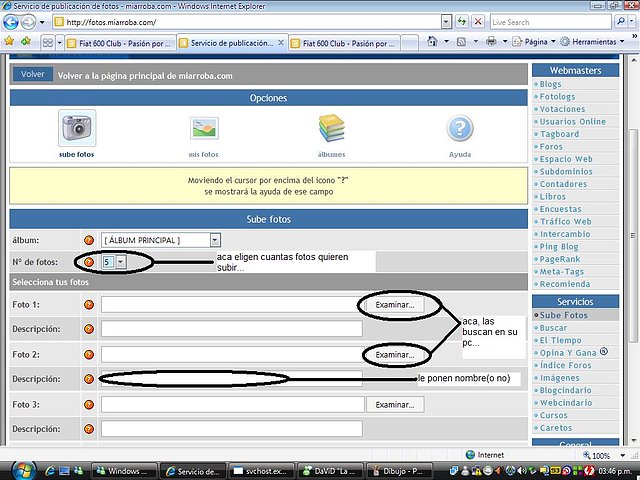Open DaViD "La ... taskbar button

(x=329, y=471)
